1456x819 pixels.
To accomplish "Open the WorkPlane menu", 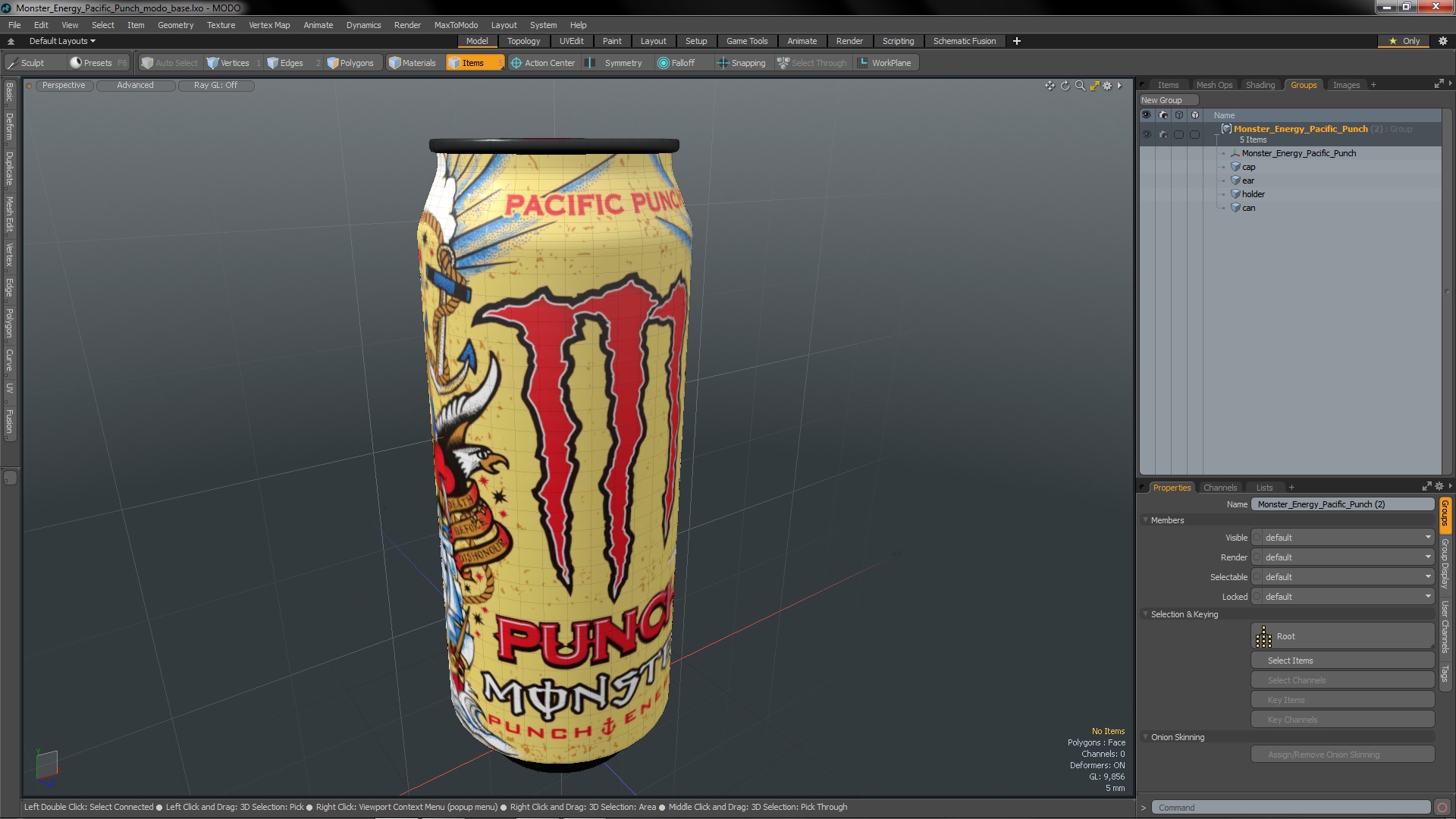I will coord(886,63).
